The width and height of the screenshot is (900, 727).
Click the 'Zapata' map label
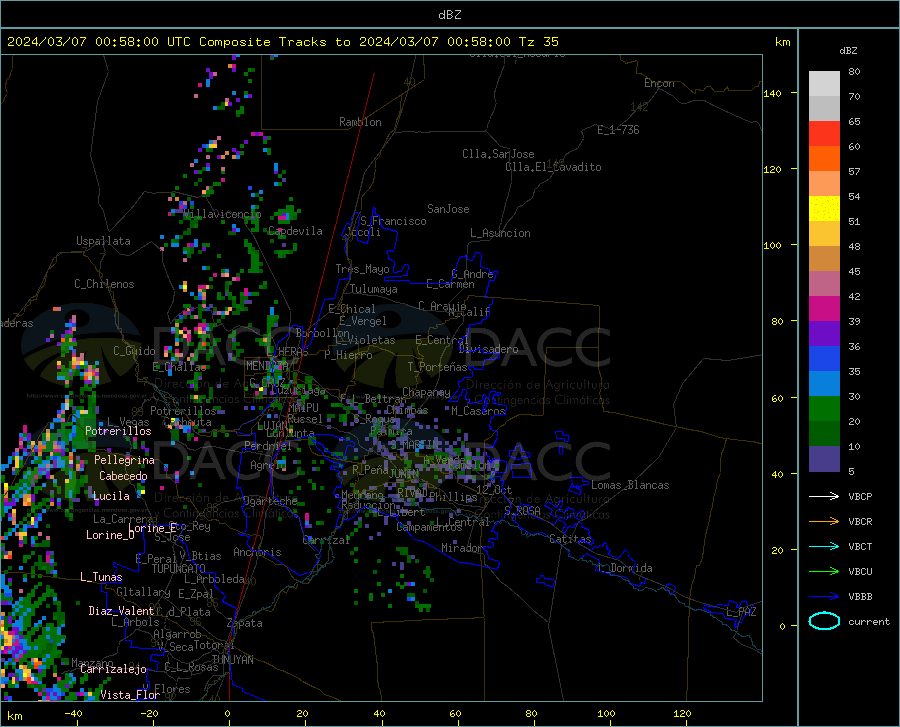tap(245, 623)
